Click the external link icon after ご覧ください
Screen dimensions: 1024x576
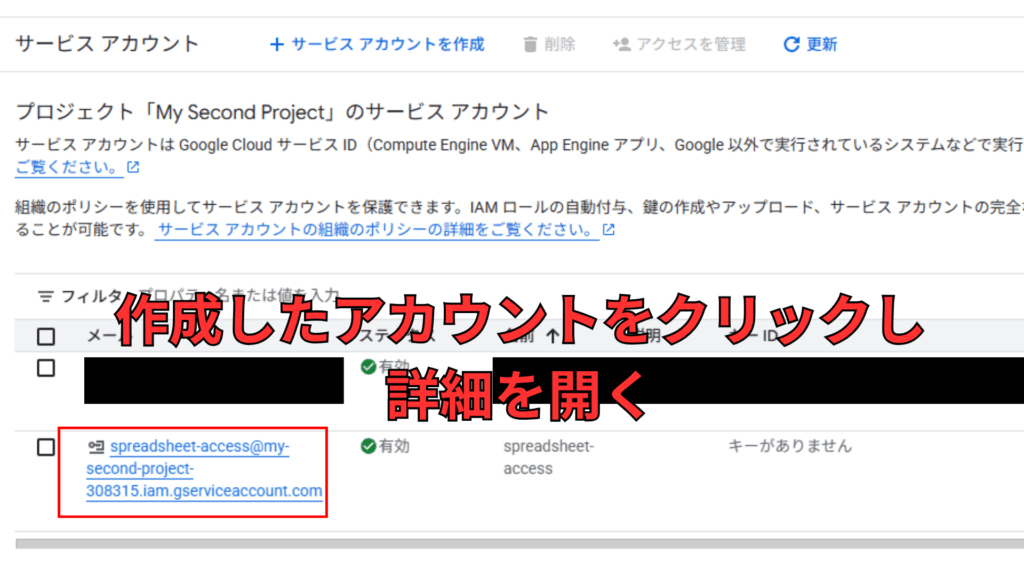click(x=133, y=167)
